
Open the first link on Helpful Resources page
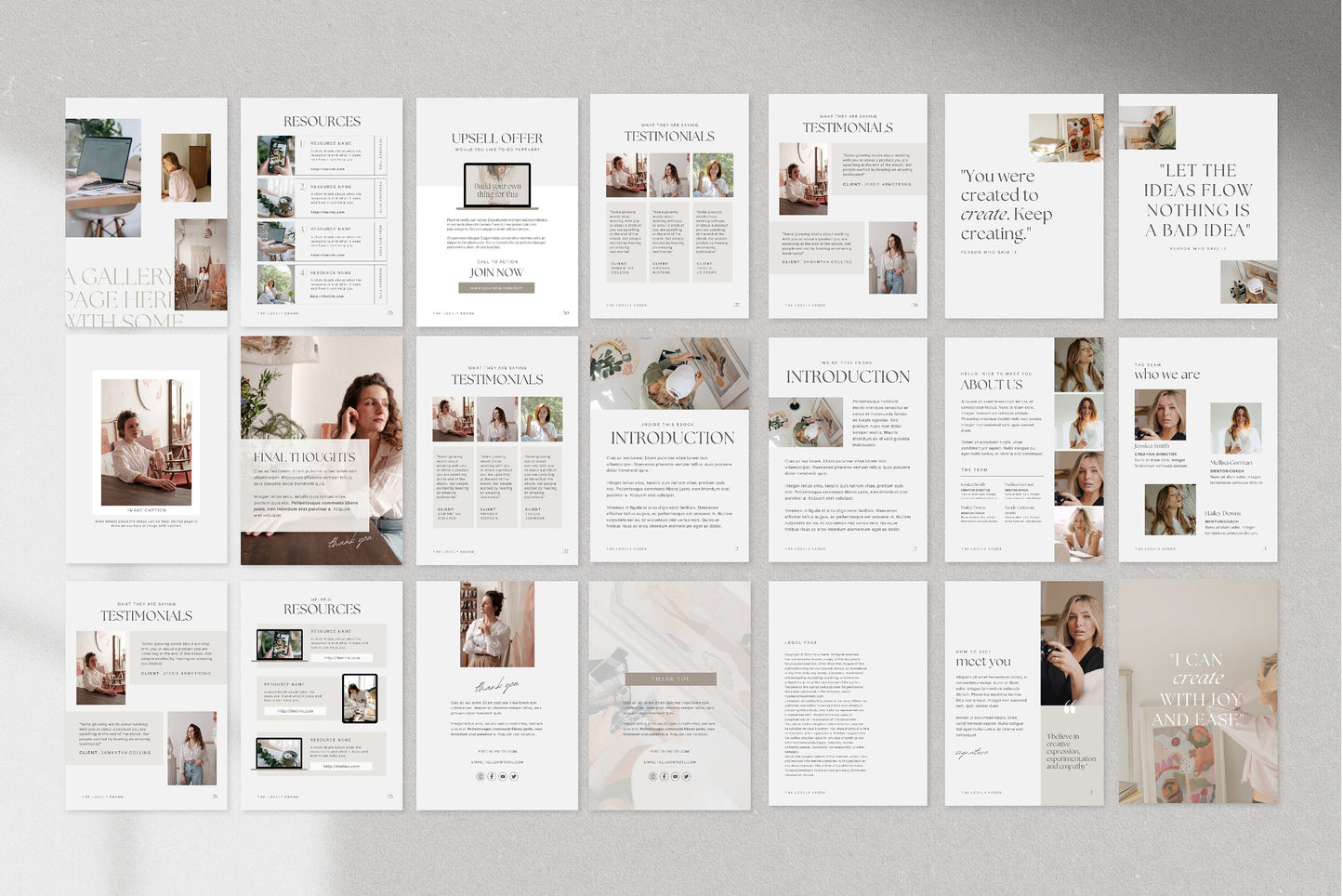click(x=342, y=657)
